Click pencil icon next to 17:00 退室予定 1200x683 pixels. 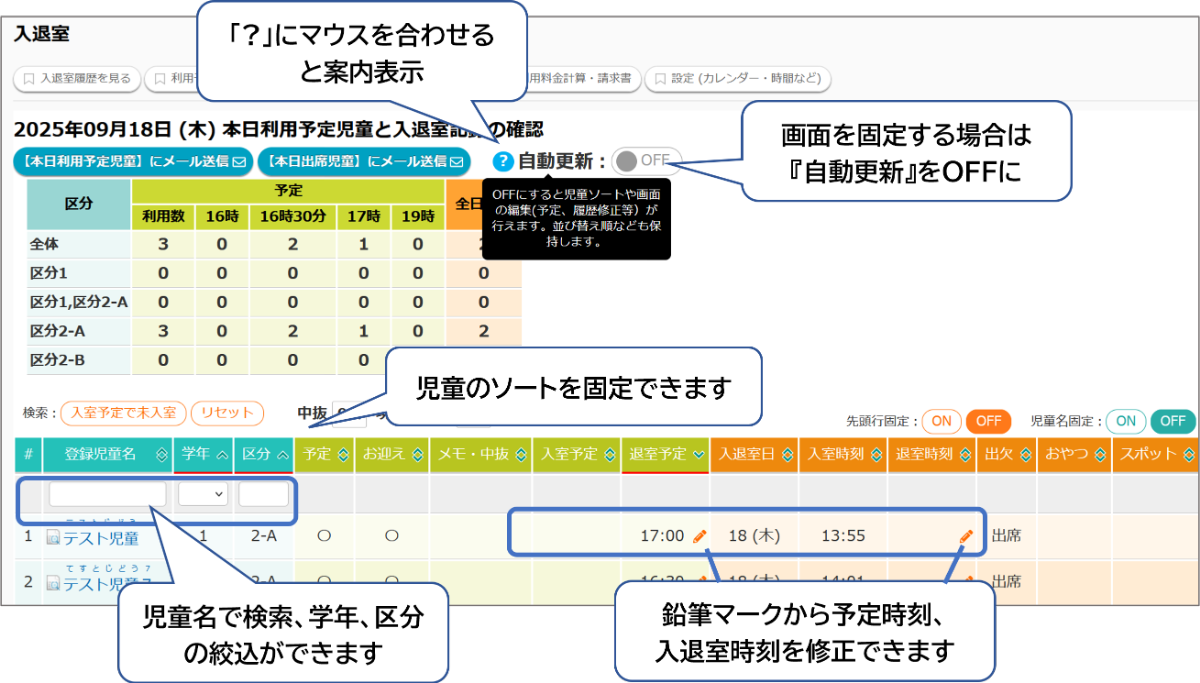[x=700, y=537]
